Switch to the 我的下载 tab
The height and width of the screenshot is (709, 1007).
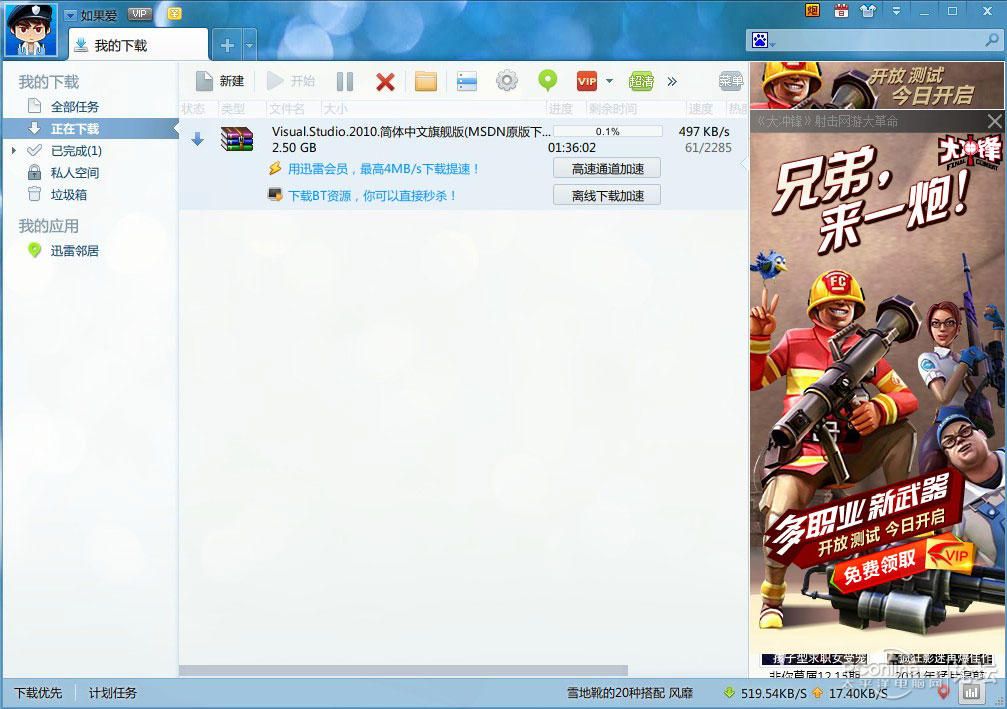click(x=138, y=45)
